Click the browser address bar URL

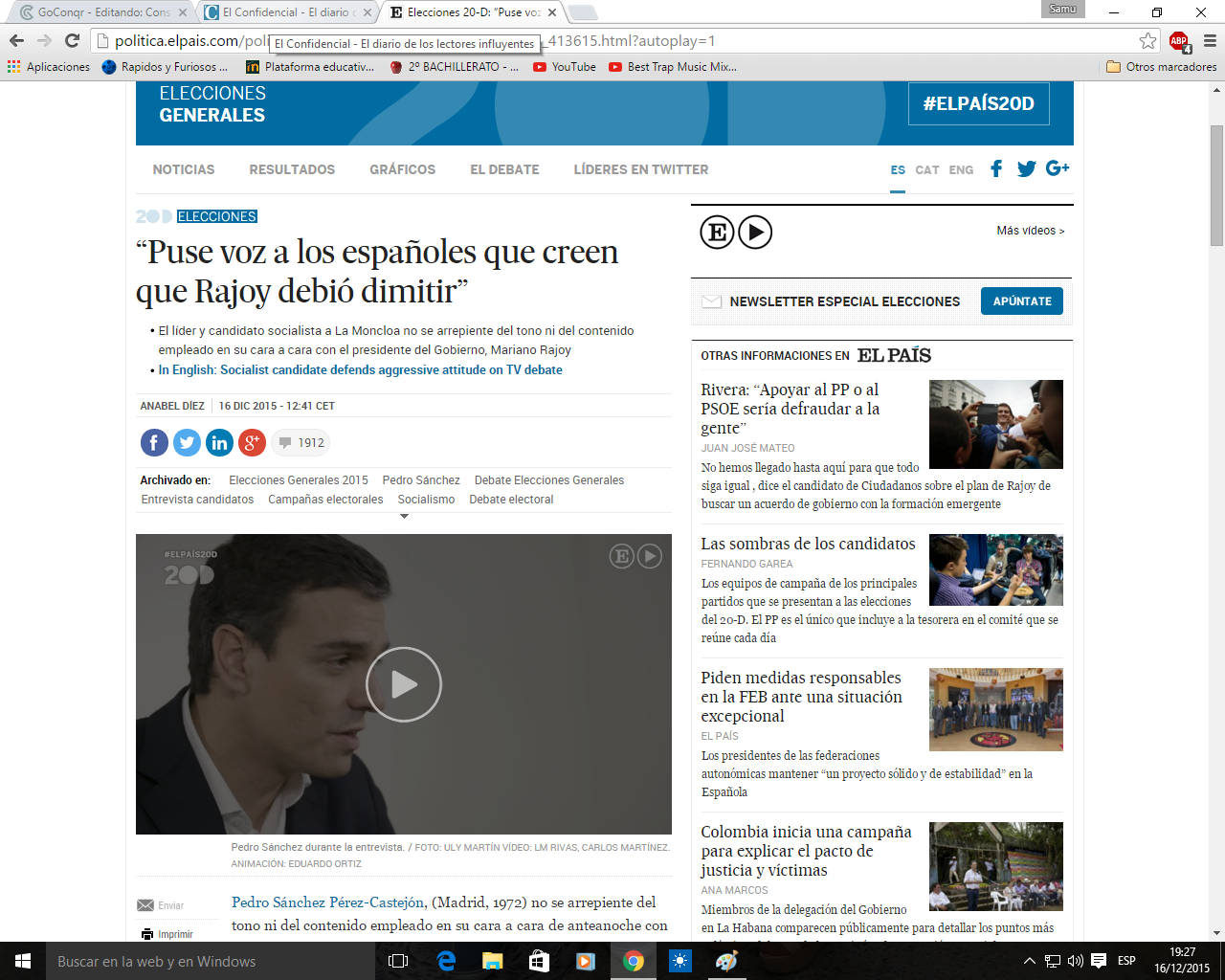click(x=624, y=41)
